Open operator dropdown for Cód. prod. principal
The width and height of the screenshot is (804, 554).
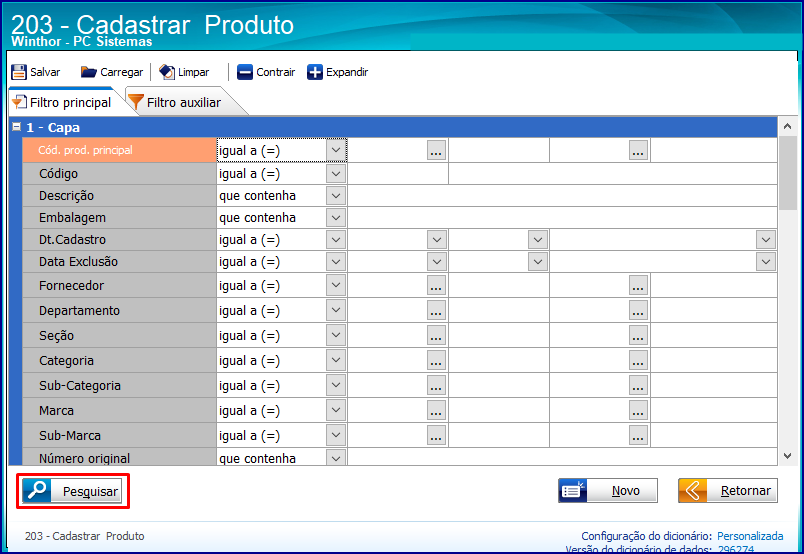coord(336,150)
